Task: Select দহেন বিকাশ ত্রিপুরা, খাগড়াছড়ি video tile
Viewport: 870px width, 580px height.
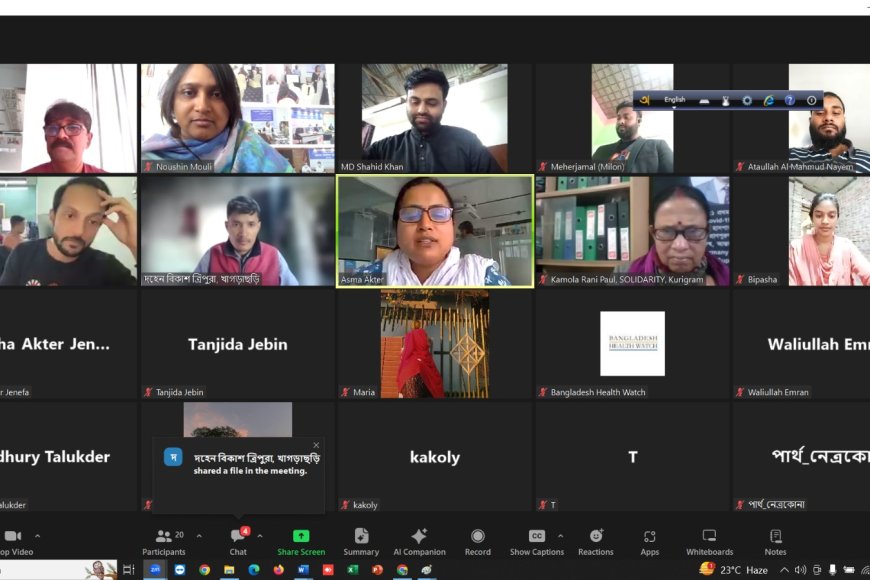Action: [237, 231]
